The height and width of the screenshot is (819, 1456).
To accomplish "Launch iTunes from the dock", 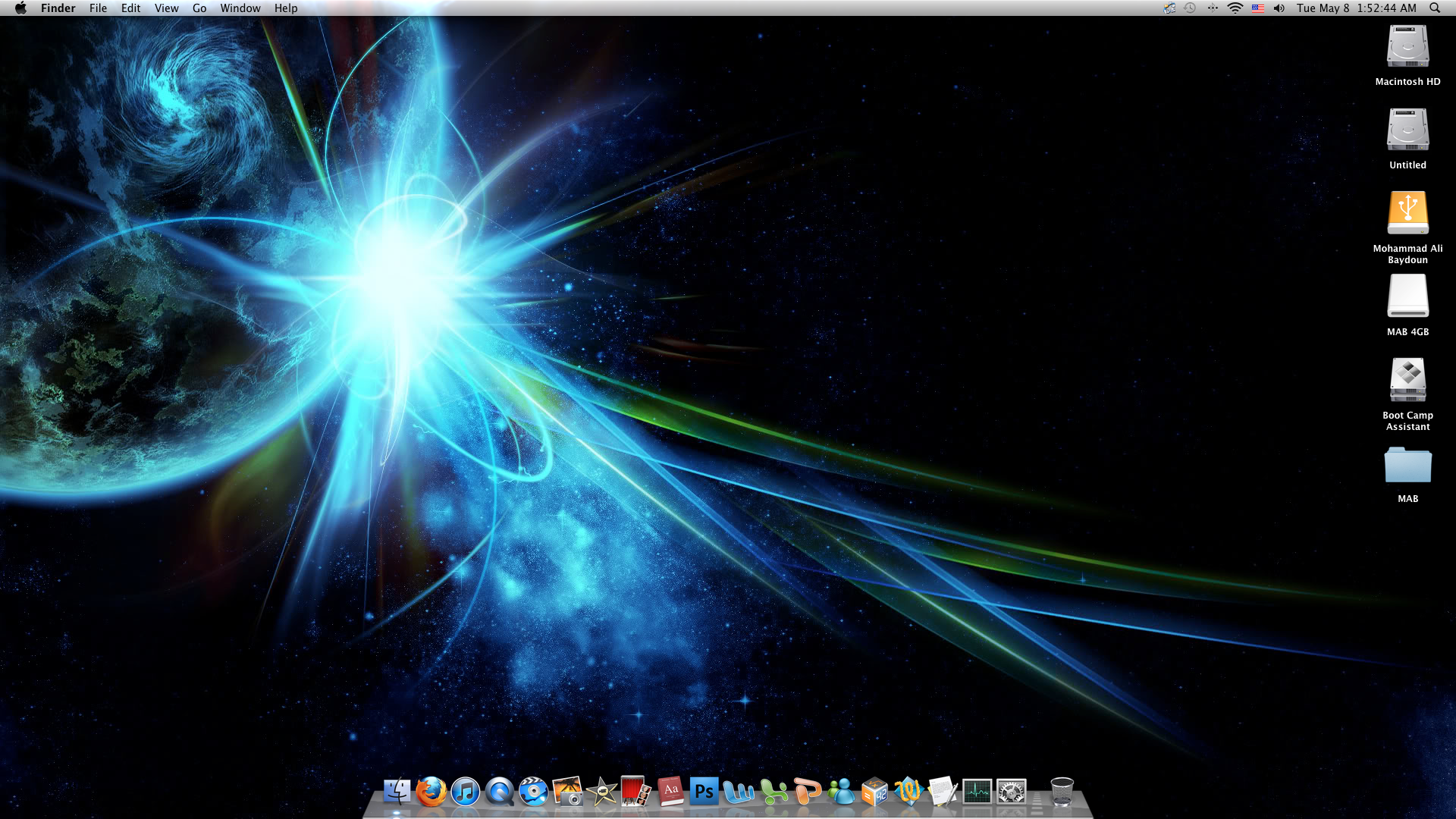I will [x=465, y=792].
